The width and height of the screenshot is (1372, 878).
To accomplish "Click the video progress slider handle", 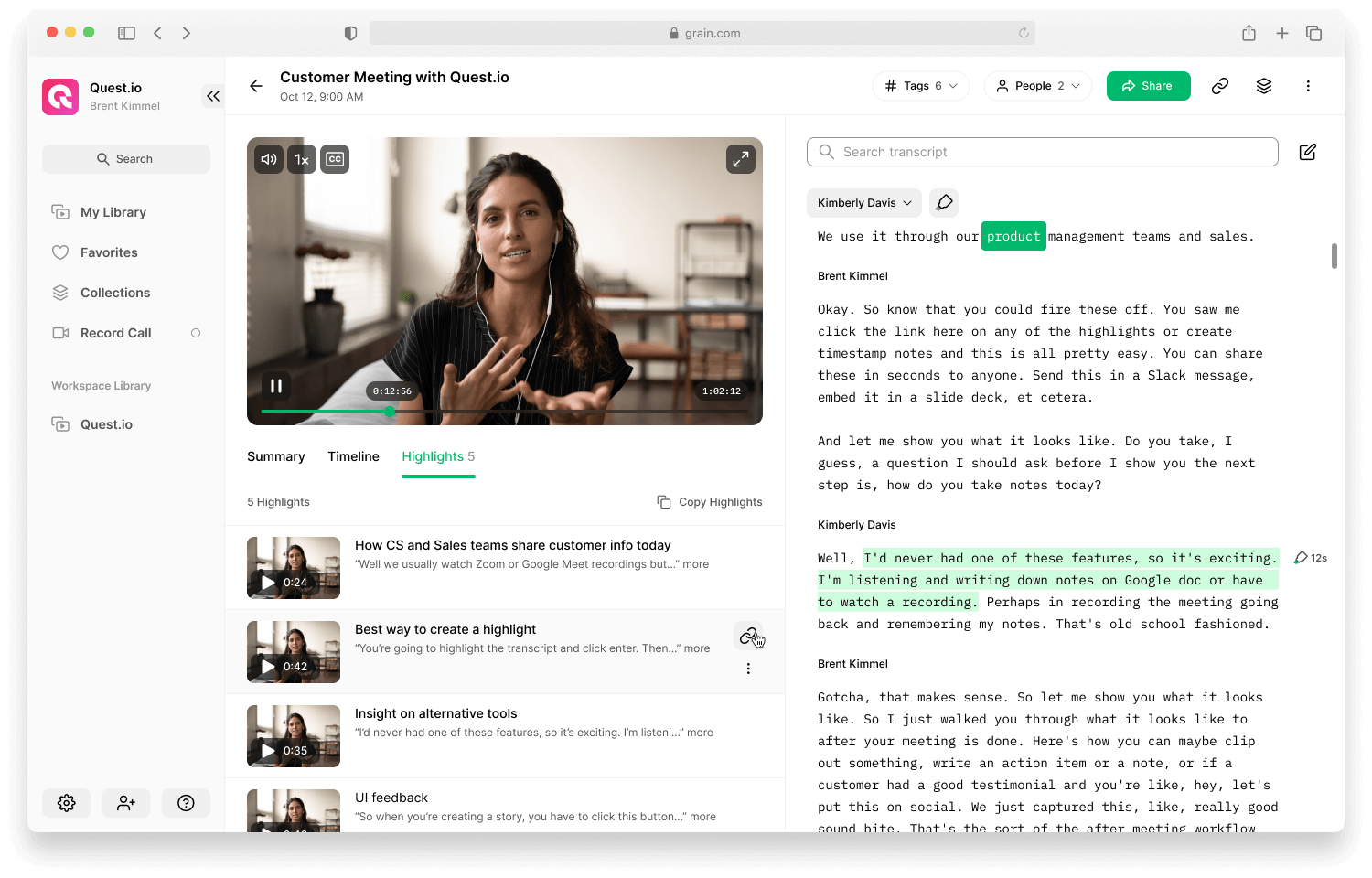I will [x=390, y=412].
